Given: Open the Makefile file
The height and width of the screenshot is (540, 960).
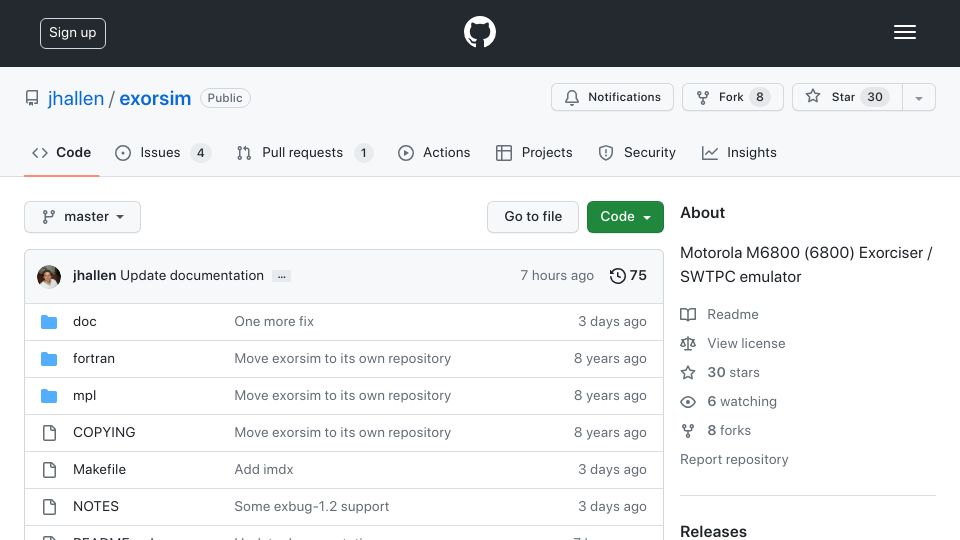Looking at the screenshot, I should coord(99,470).
